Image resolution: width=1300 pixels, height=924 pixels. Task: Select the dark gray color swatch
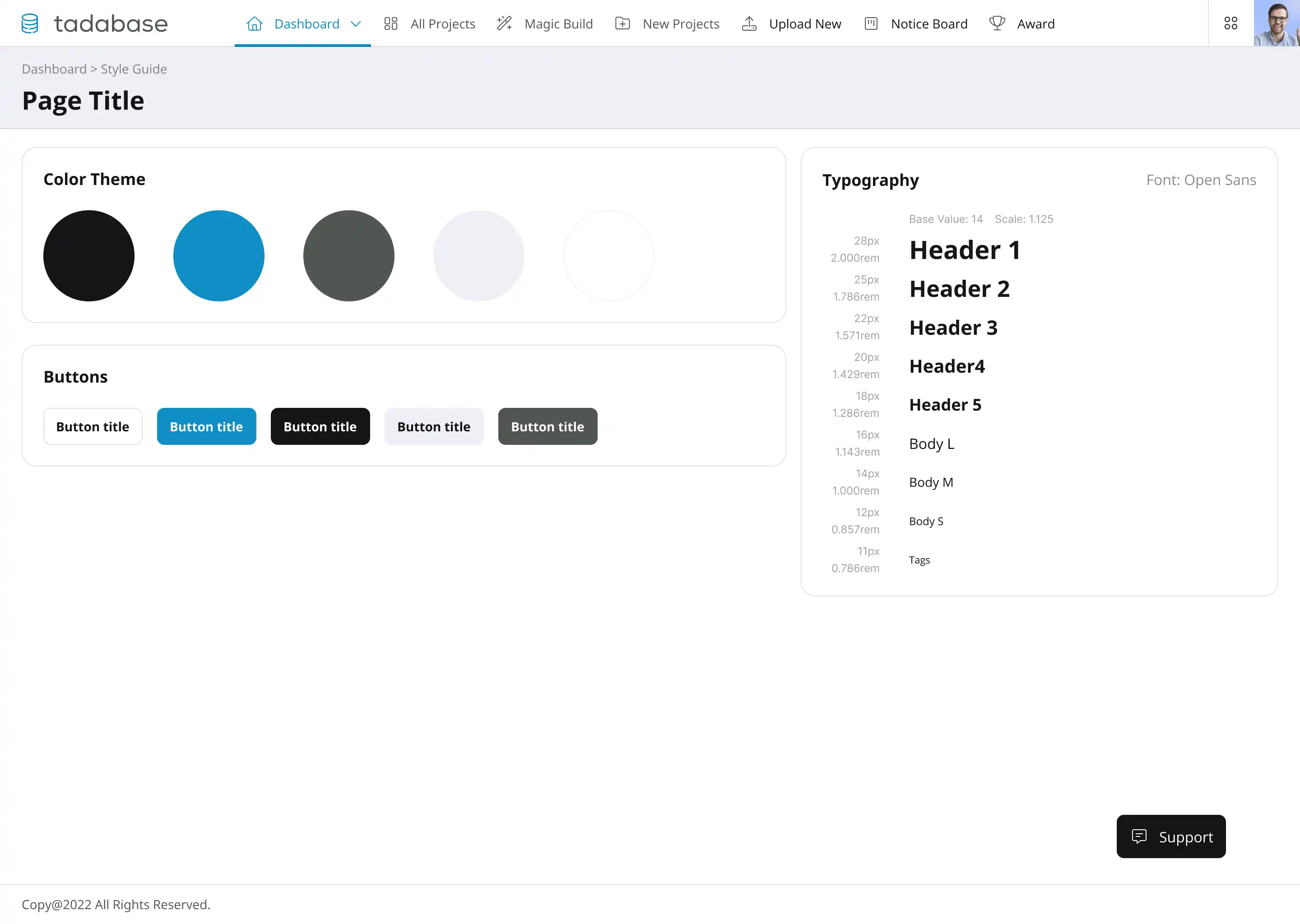[x=349, y=256]
